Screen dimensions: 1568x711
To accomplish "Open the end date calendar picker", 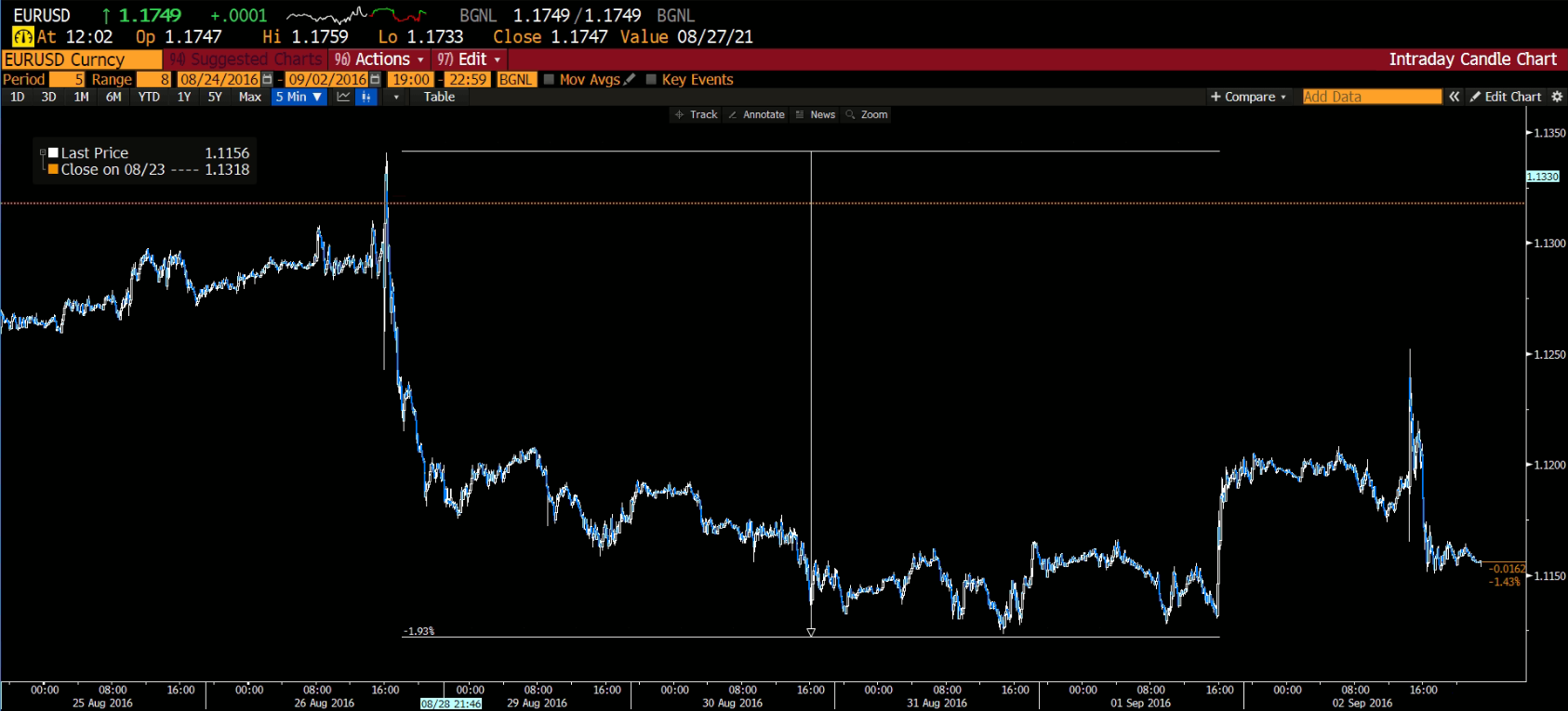I will [x=375, y=80].
